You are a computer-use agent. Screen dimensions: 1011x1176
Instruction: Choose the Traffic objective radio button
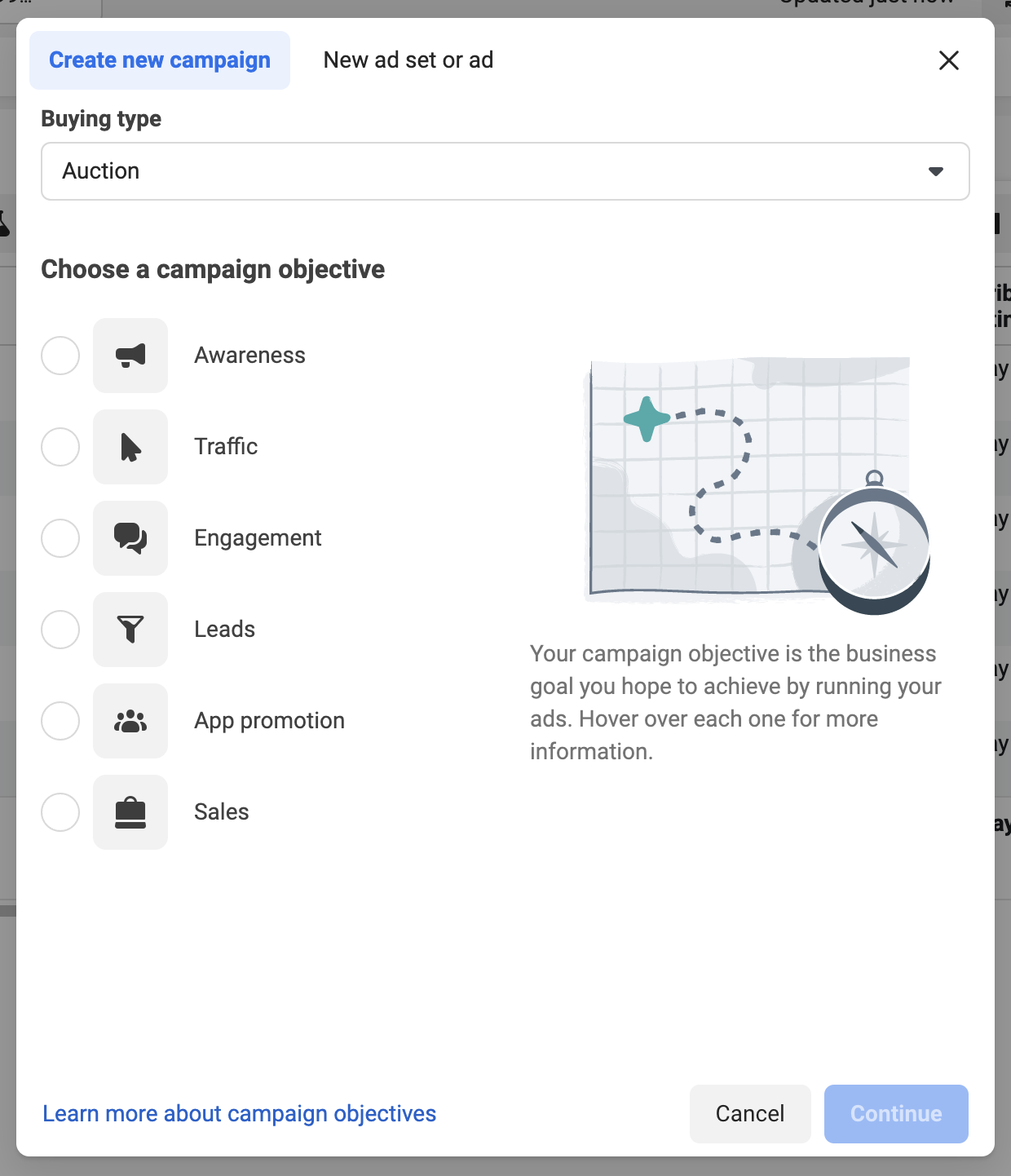(60, 447)
